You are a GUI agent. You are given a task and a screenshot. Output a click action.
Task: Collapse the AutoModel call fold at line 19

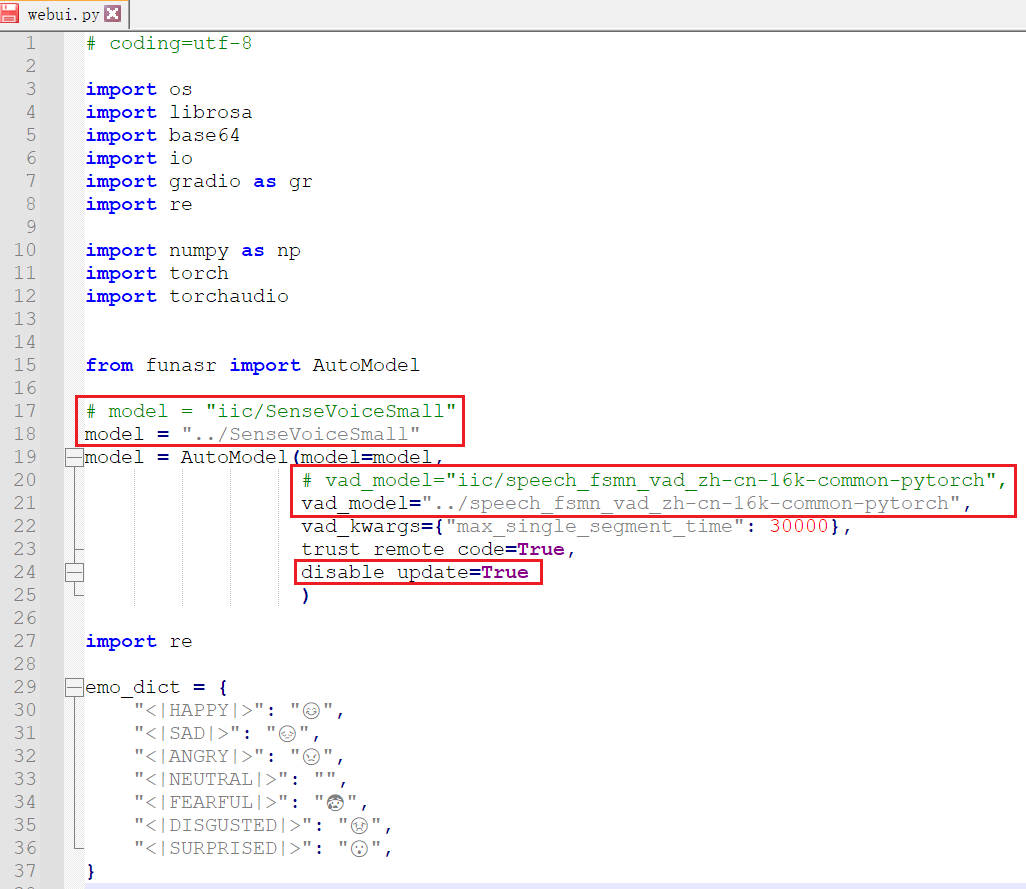tap(75, 457)
